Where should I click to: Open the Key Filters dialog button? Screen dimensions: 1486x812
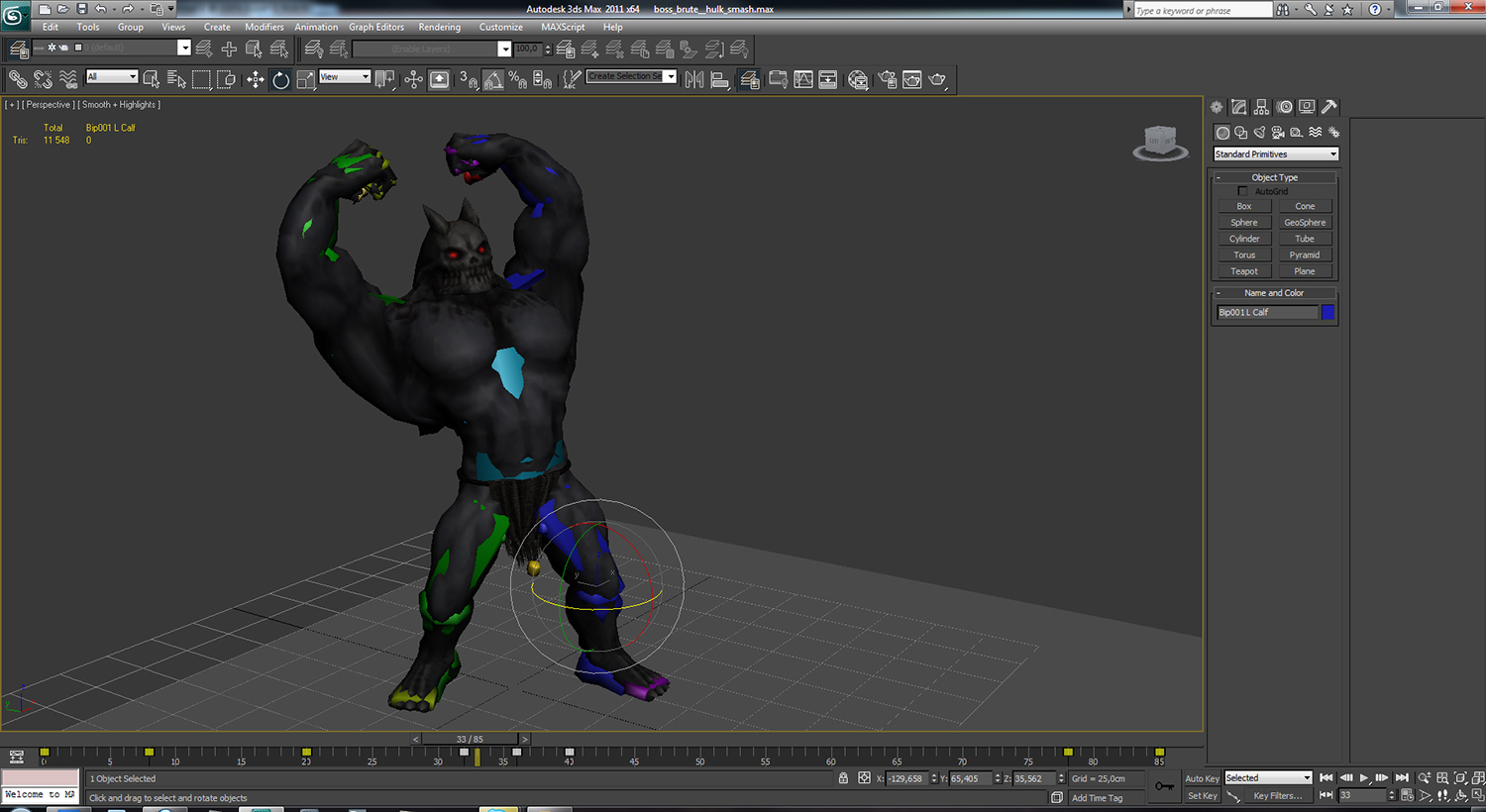[1277, 796]
